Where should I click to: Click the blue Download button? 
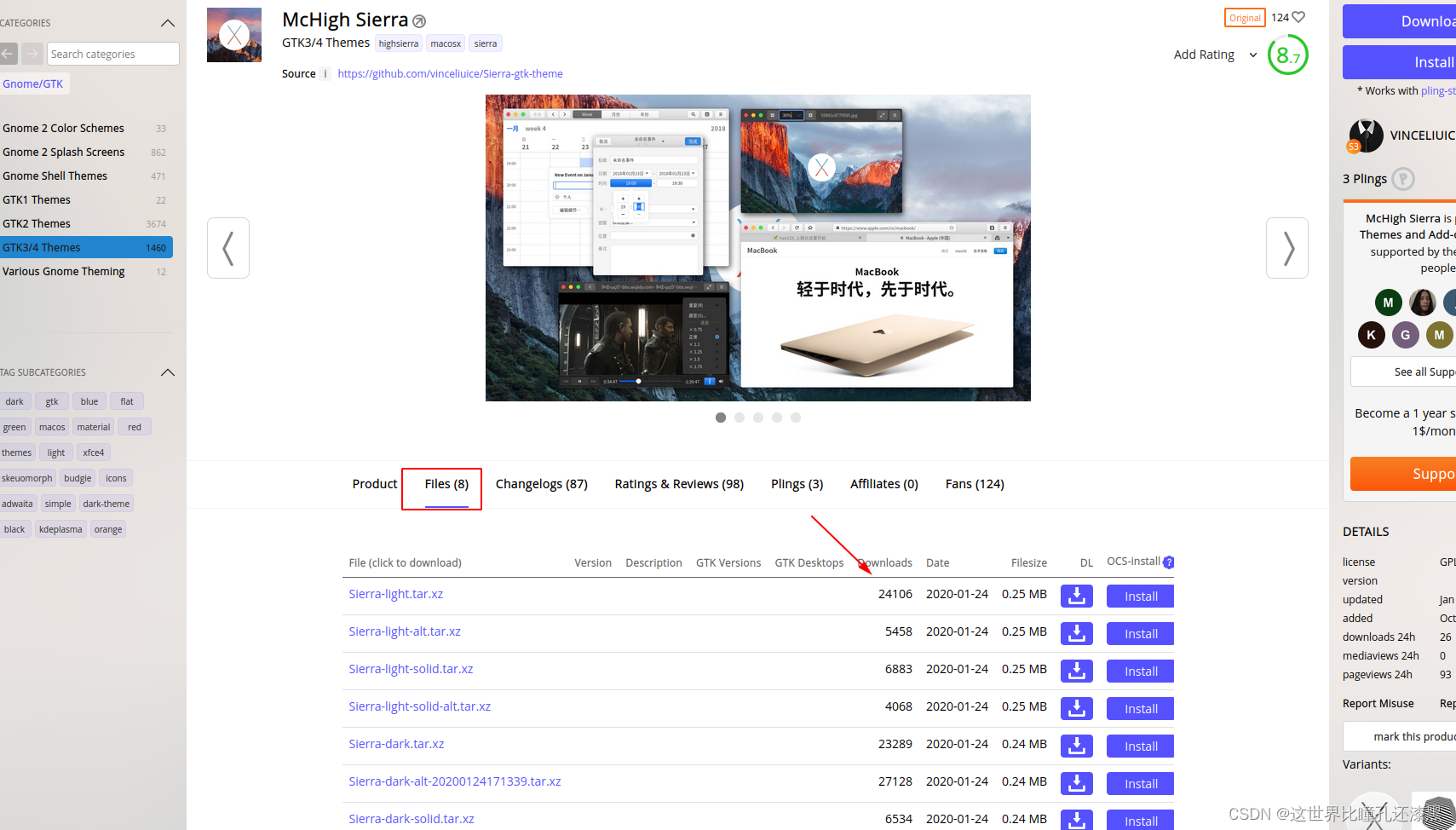pos(1399,21)
